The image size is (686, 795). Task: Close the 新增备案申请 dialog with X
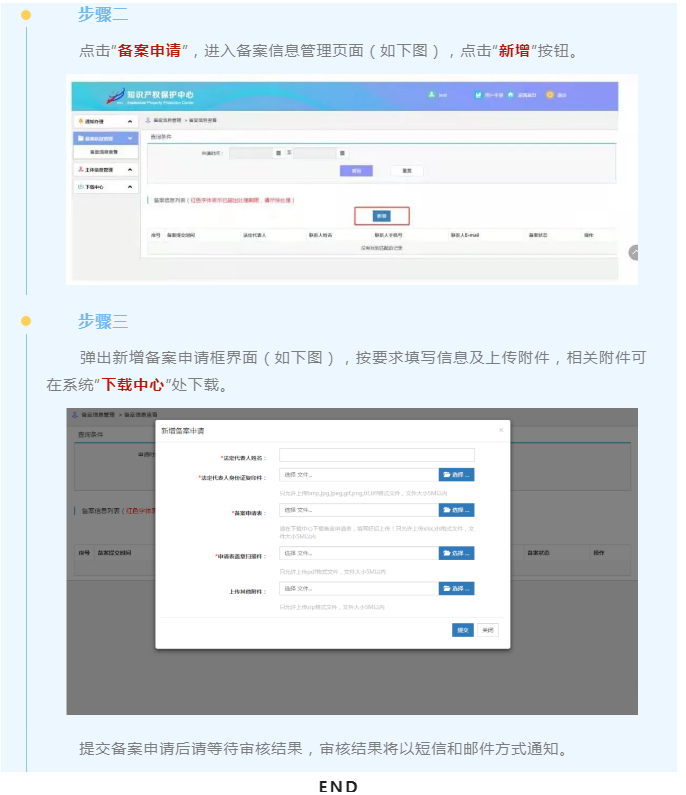coord(501,430)
